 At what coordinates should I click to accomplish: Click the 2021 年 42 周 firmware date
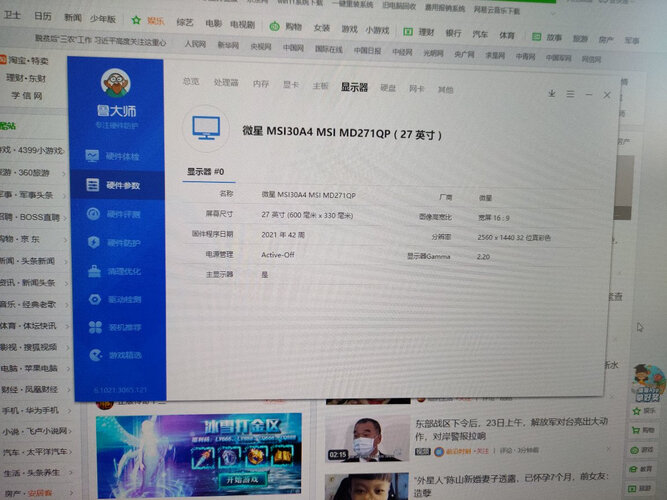tap(283, 235)
